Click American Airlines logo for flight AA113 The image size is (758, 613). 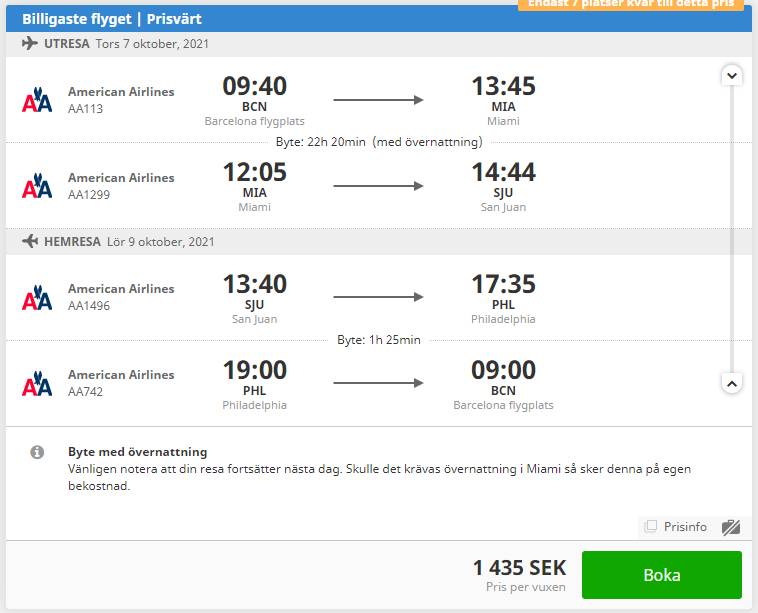coord(37,100)
